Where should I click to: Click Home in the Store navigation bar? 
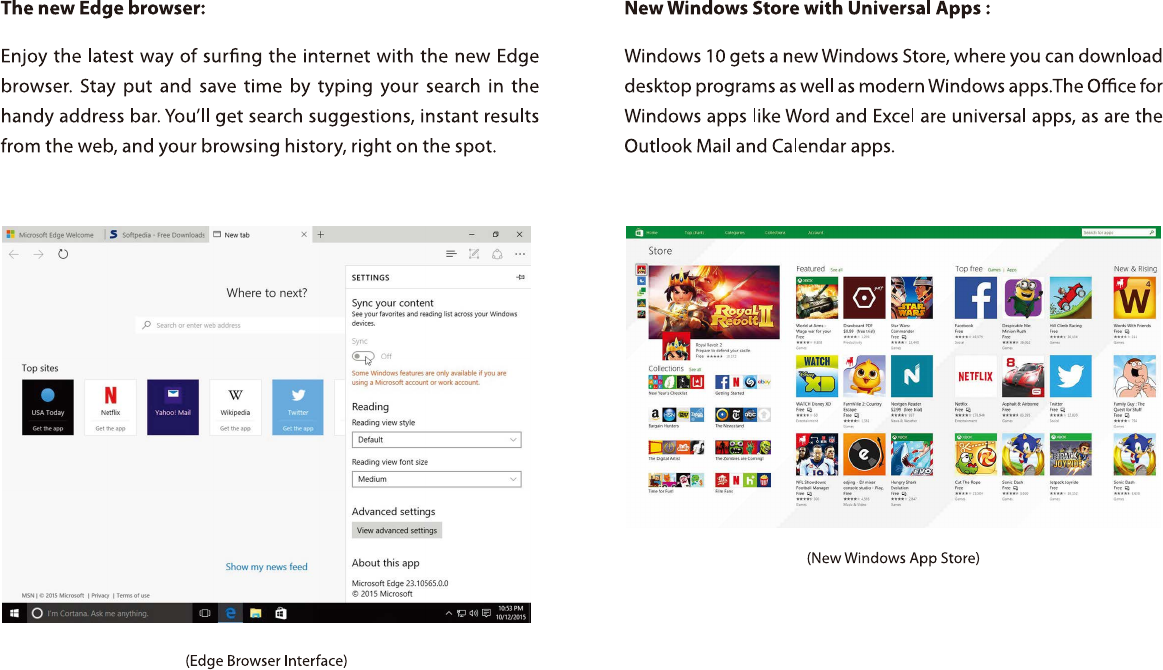point(652,233)
